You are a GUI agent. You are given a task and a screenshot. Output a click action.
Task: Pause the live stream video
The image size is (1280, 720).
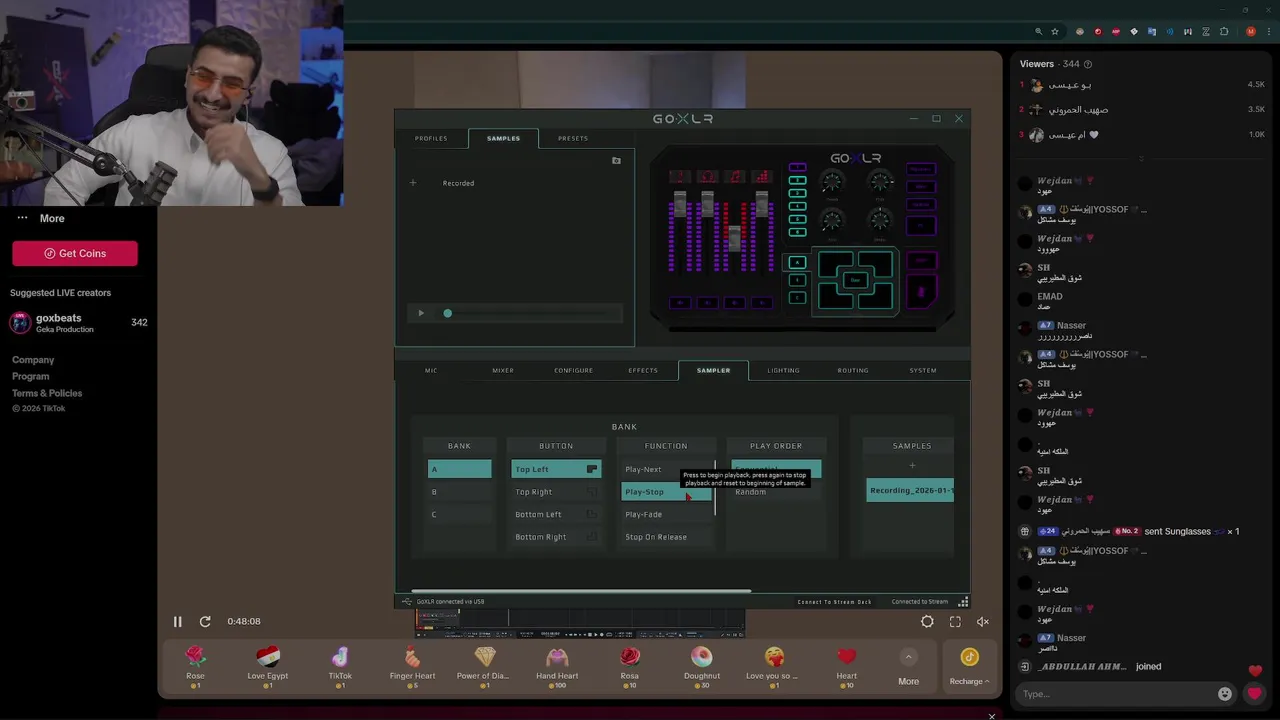[177, 622]
